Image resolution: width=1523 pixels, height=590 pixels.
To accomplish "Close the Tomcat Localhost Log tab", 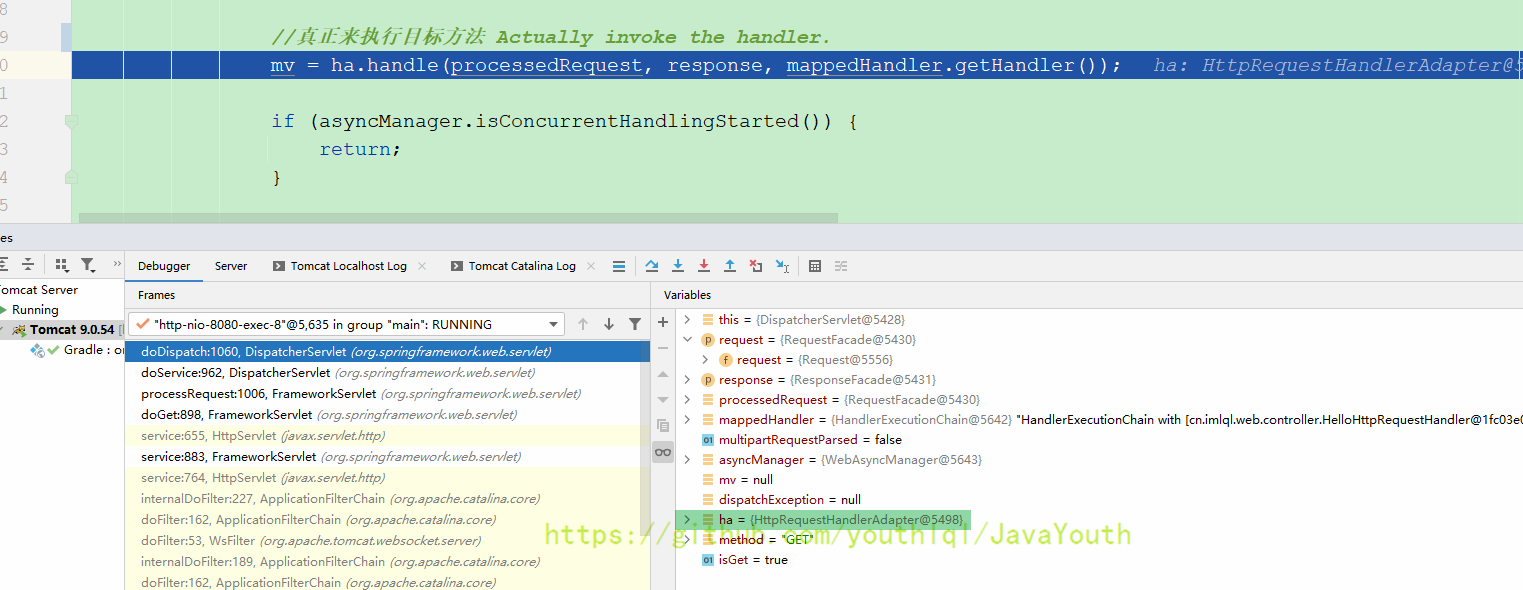I will [x=422, y=266].
